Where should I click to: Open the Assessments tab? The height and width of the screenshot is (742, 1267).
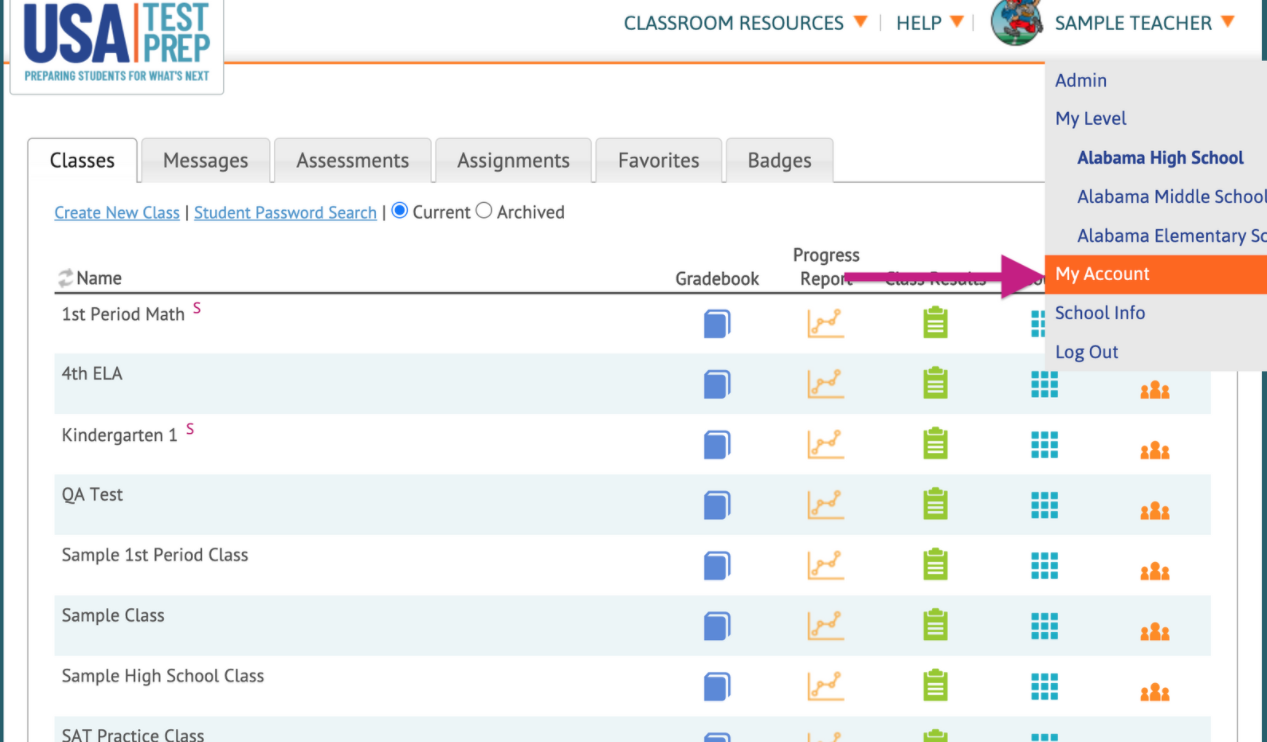[x=353, y=160]
